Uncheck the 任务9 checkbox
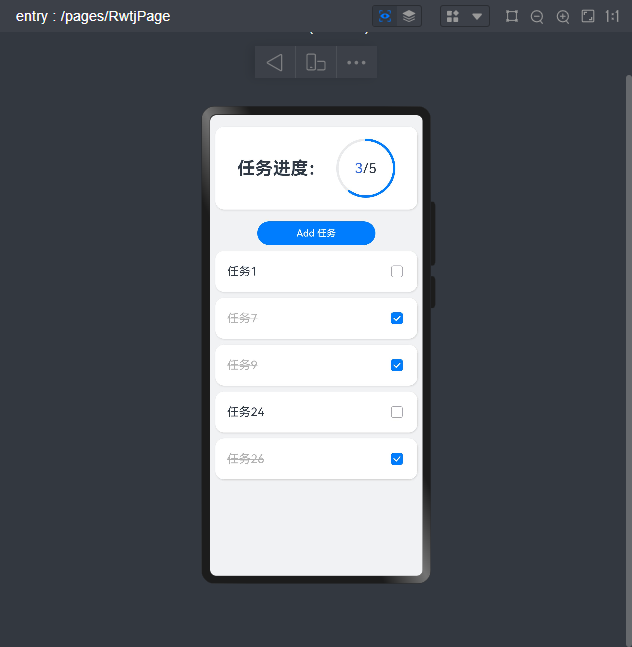This screenshot has width=632, height=647. (397, 365)
